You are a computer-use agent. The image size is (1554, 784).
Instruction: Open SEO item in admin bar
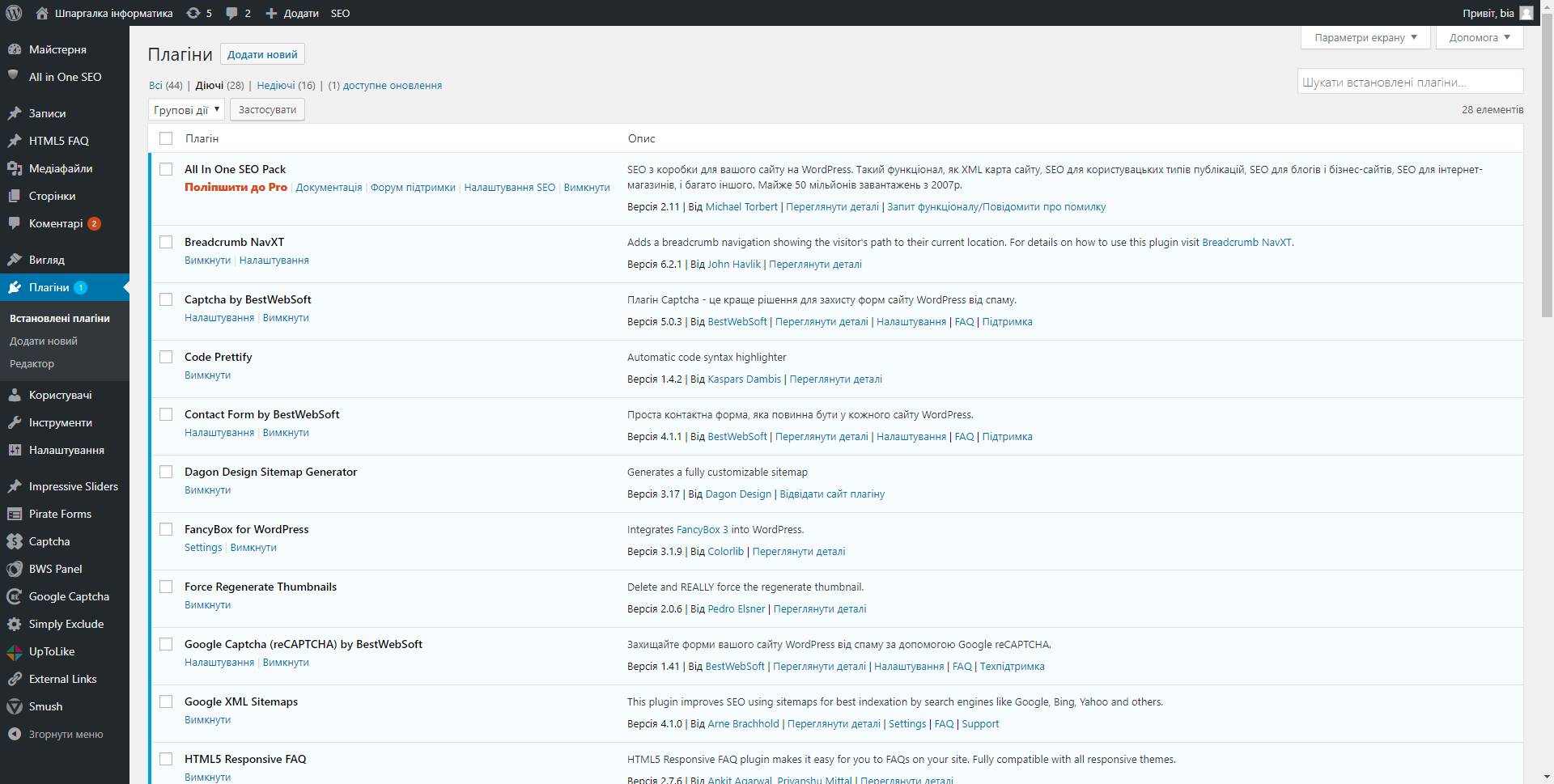(340, 13)
